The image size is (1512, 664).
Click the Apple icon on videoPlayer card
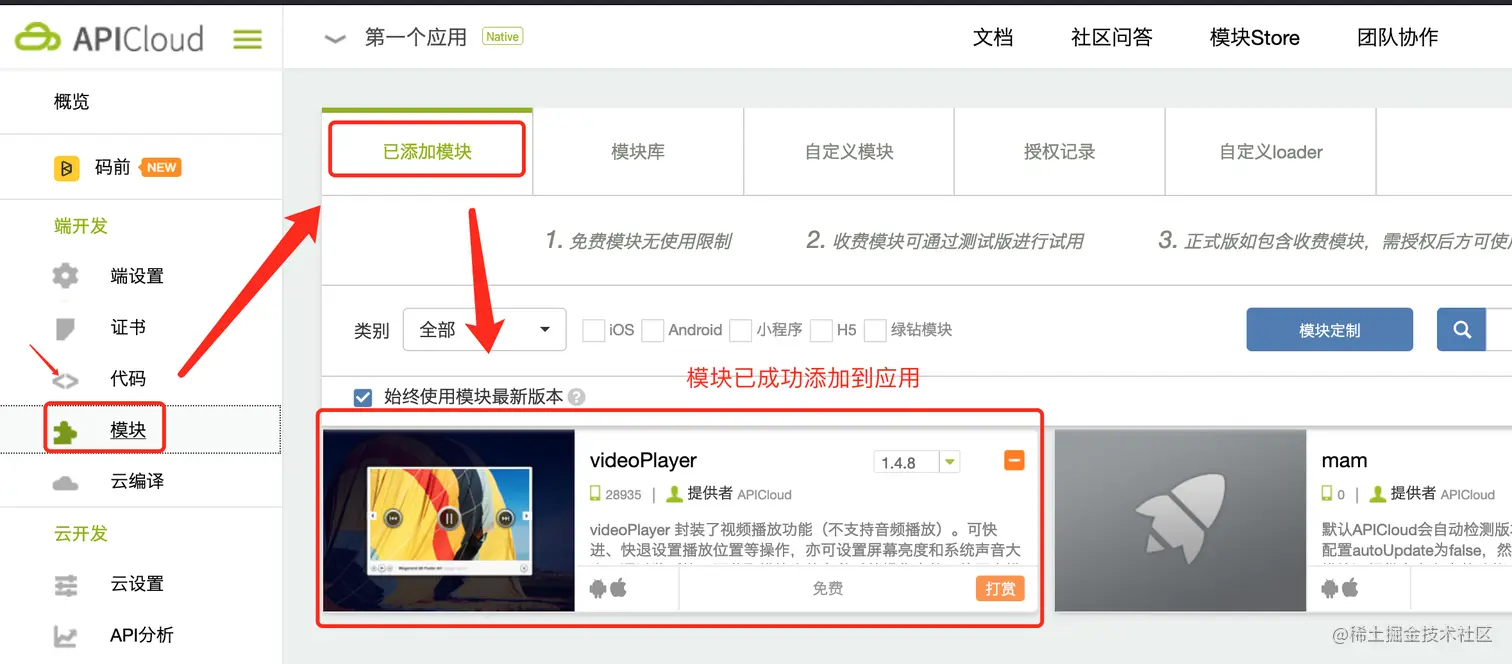pos(619,588)
